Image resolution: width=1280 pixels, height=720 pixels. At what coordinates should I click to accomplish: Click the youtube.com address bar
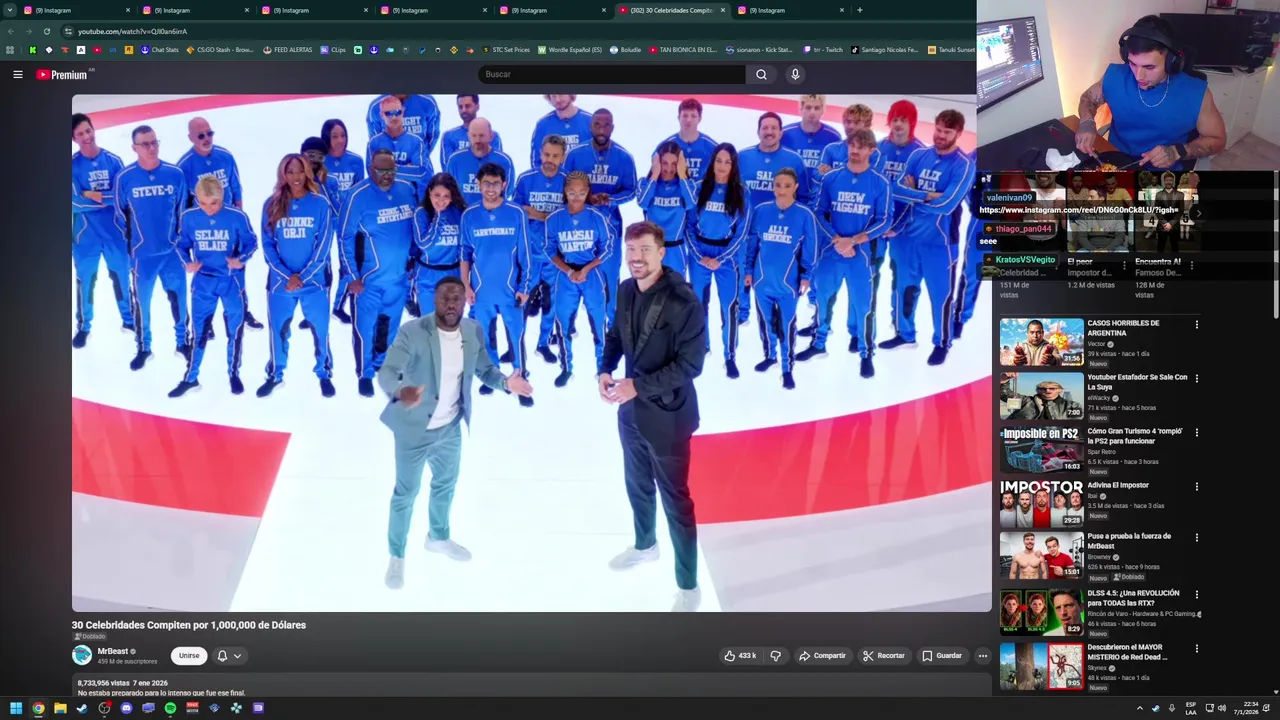515,31
